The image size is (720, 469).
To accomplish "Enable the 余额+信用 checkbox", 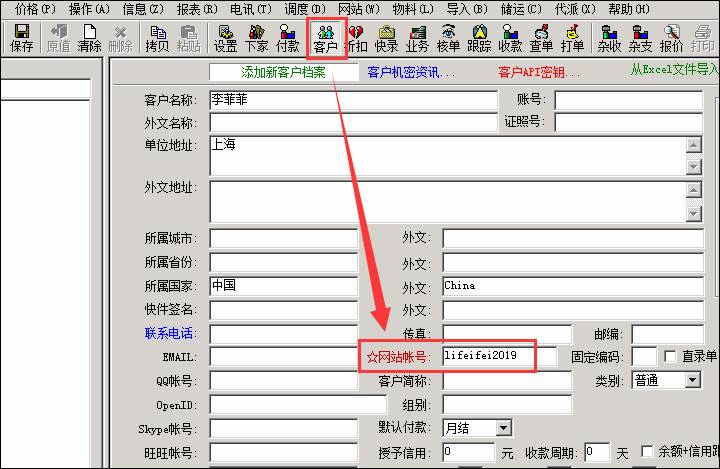I will tap(647, 452).
